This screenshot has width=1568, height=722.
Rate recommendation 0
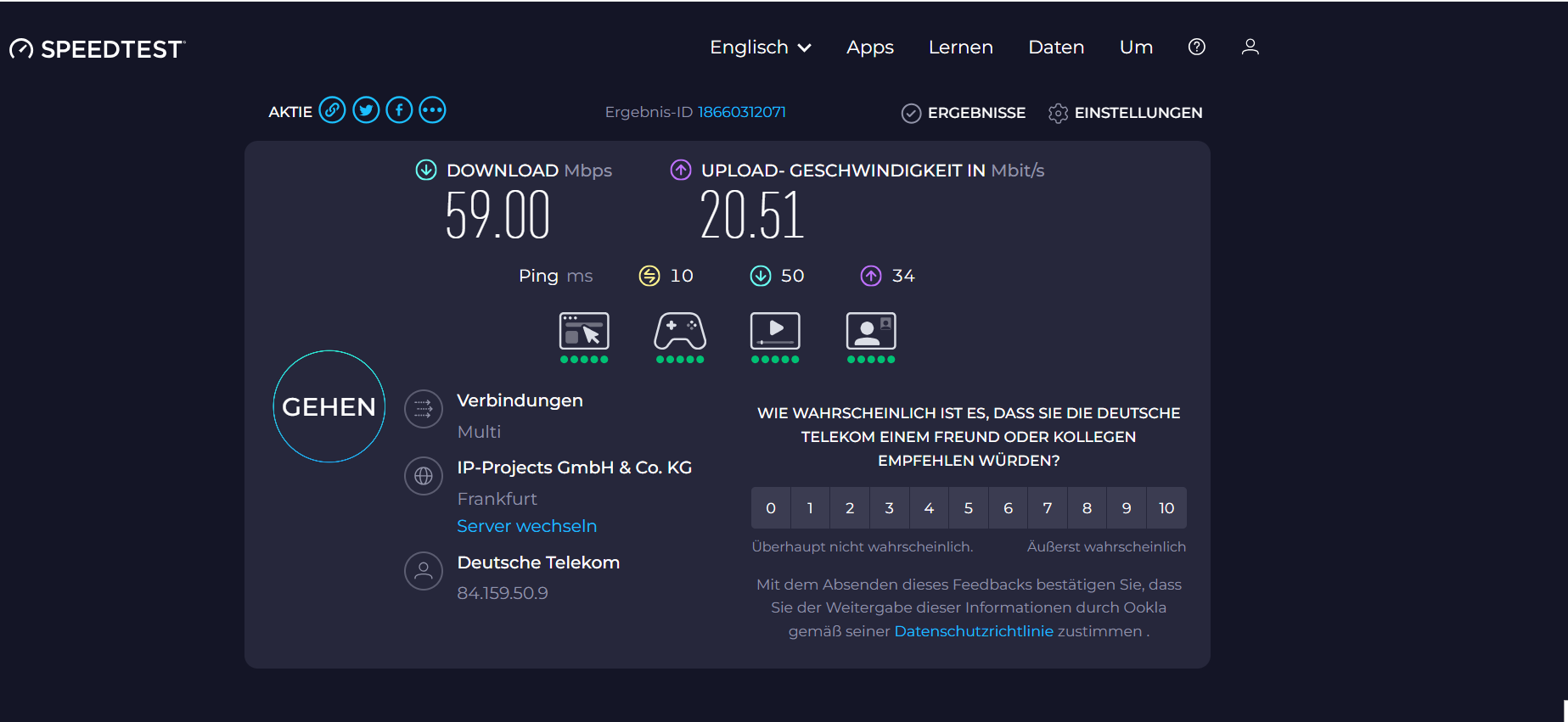point(771,508)
